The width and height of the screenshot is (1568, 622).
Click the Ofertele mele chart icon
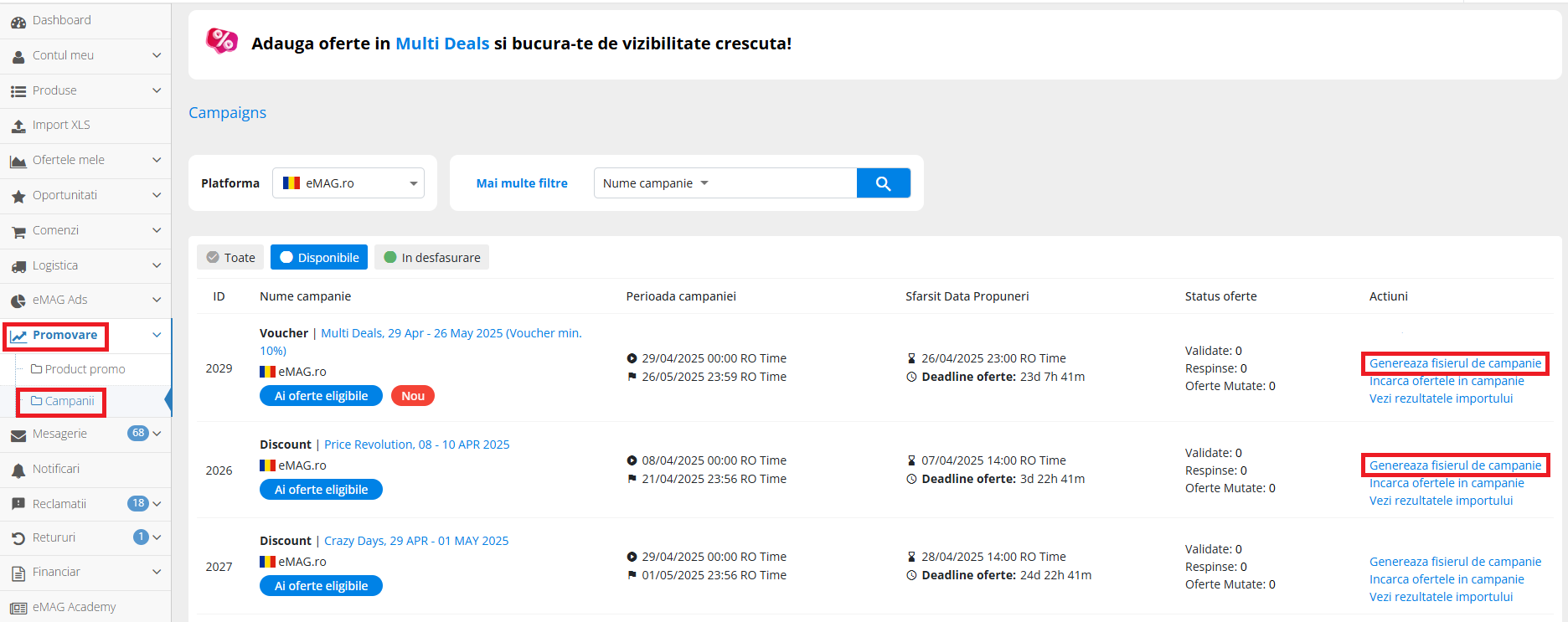[18, 161]
